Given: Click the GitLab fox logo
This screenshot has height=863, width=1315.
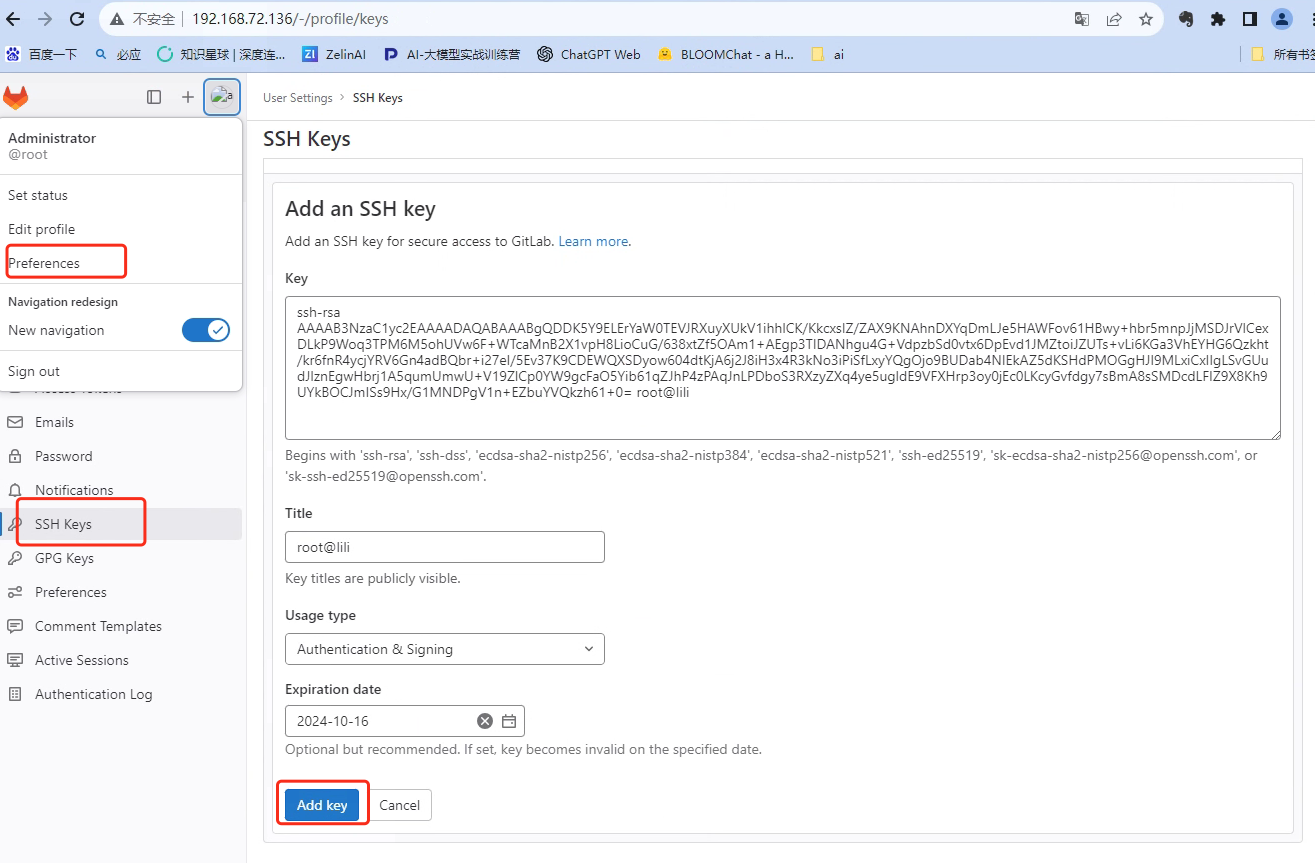Looking at the screenshot, I should point(16,97).
